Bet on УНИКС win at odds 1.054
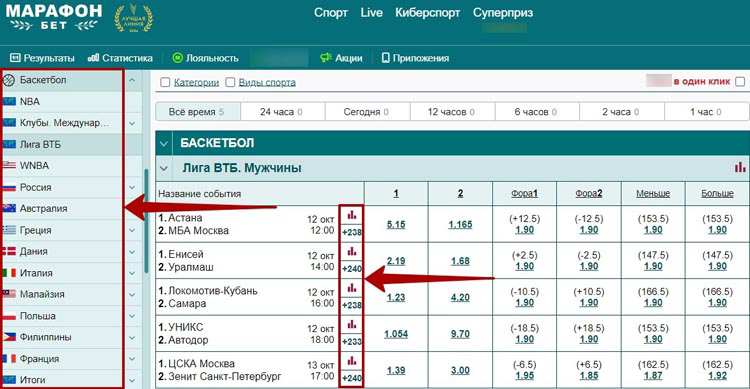 tap(396, 333)
